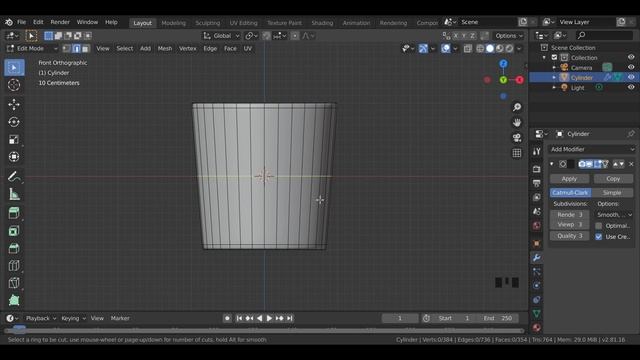The height and width of the screenshot is (360, 640).
Task: Select Catmull-Clark subdivision type
Action: click(x=570, y=193)
